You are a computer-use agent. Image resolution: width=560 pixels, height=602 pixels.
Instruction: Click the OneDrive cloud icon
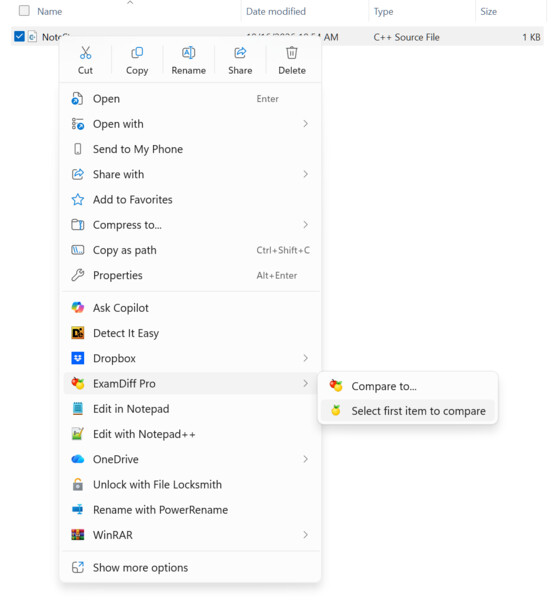[x=78, y=459]
